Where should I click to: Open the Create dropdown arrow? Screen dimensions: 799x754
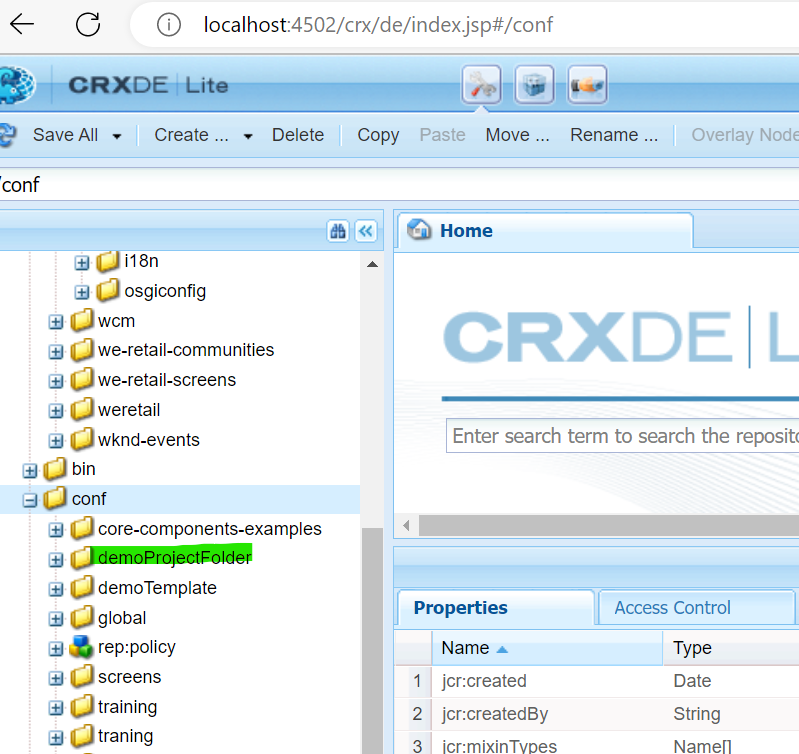pos(248,136)
